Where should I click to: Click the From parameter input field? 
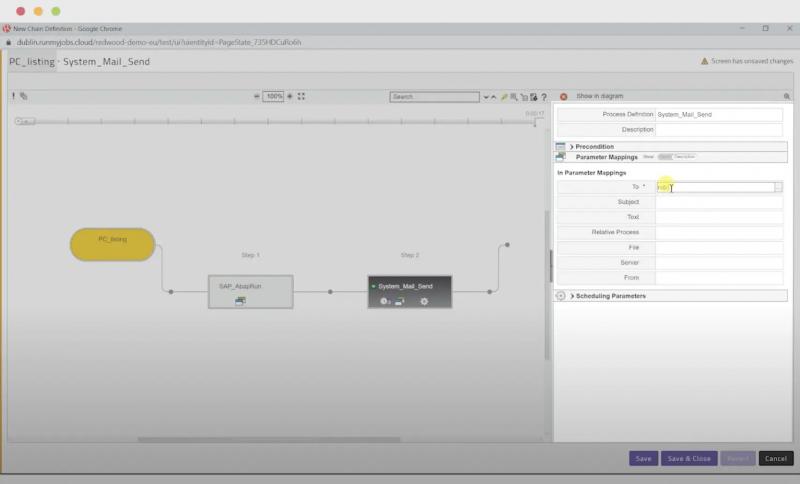click(x=719, y=278)
